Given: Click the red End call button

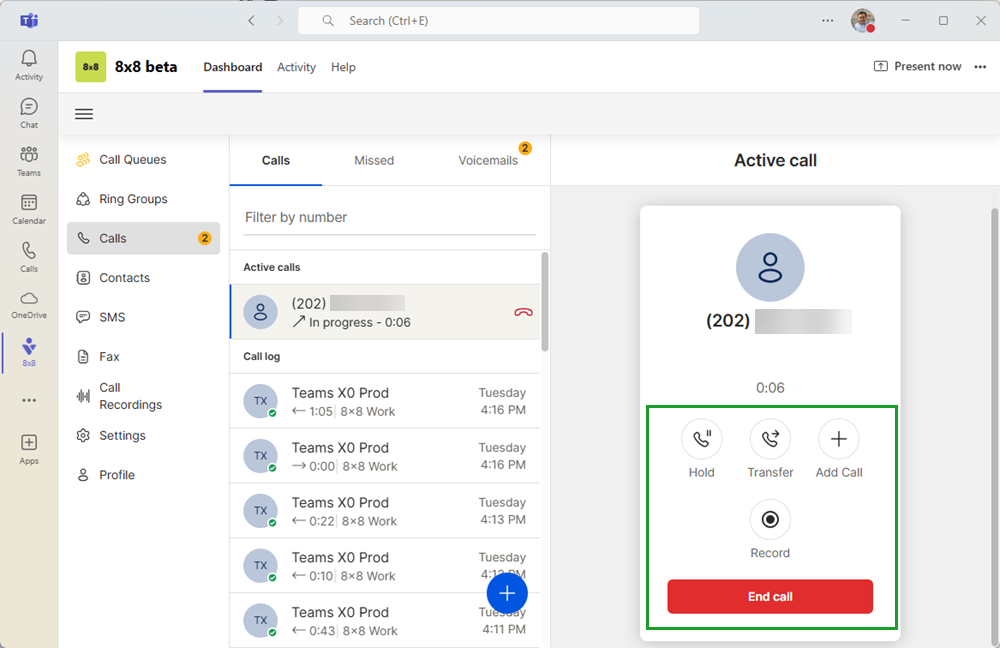Looking at the screenshot, I should coord(770,597).
